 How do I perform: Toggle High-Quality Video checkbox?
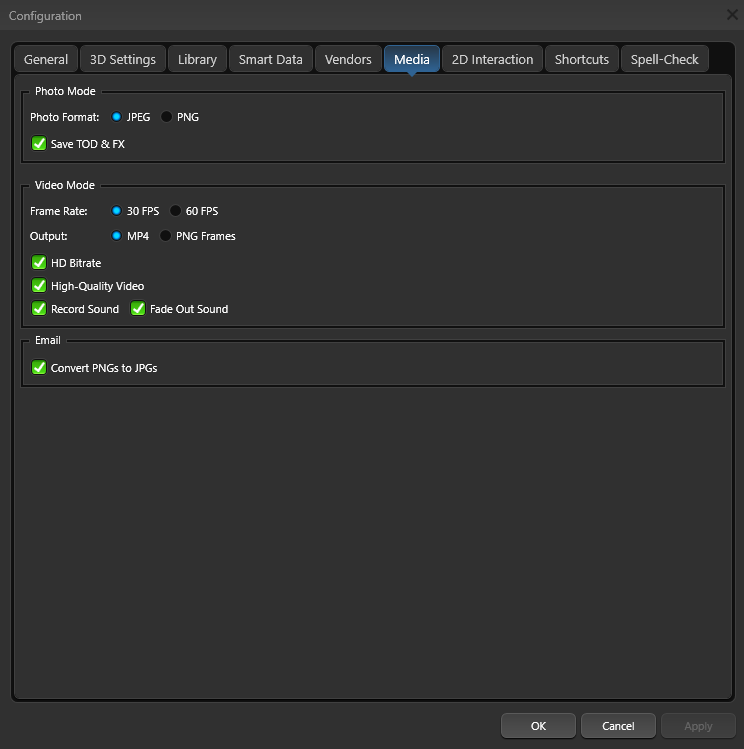[x=40, y=286]
